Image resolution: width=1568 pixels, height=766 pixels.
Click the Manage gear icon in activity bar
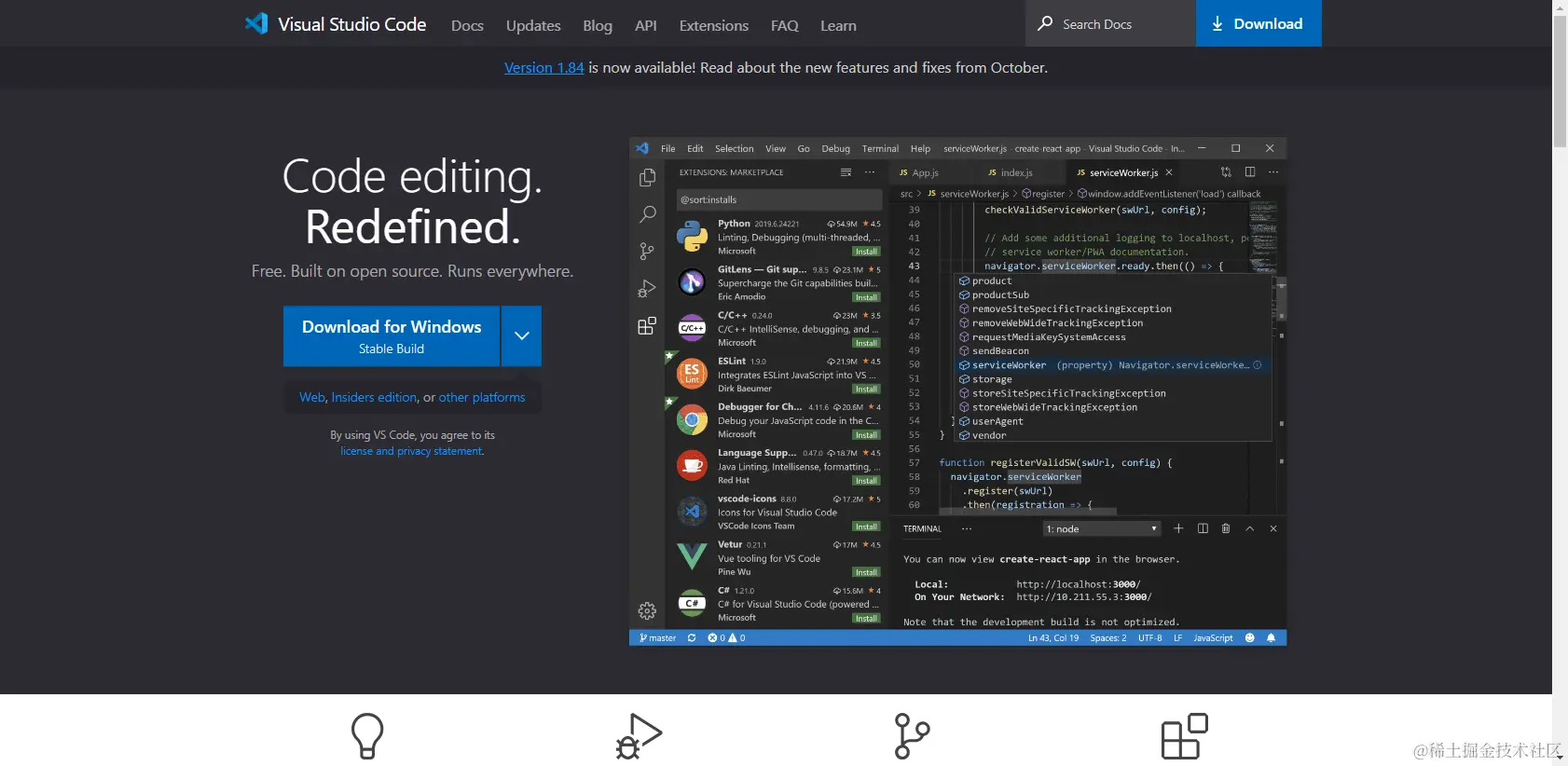(x=647, y=611)
